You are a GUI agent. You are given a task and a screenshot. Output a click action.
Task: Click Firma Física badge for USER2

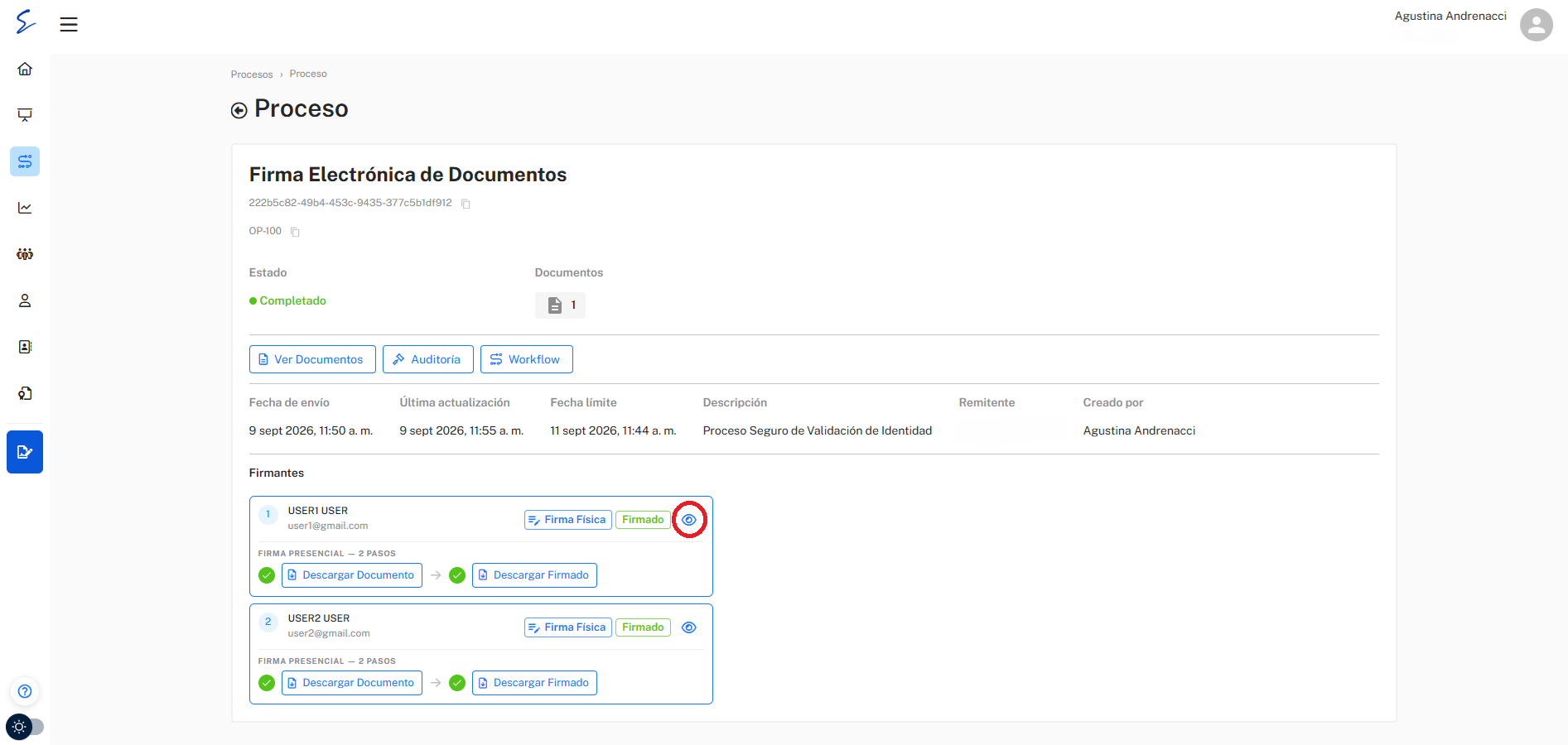coord(568,627)
